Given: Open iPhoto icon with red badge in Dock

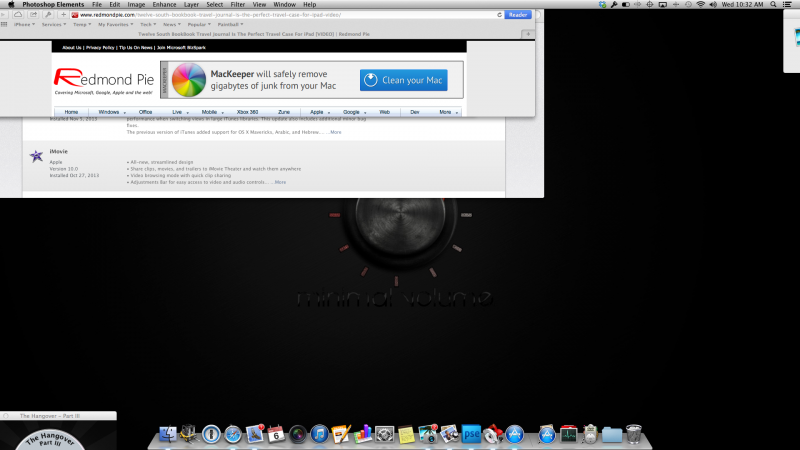Looking at the screenshot, I should click(x=428, y=434).
